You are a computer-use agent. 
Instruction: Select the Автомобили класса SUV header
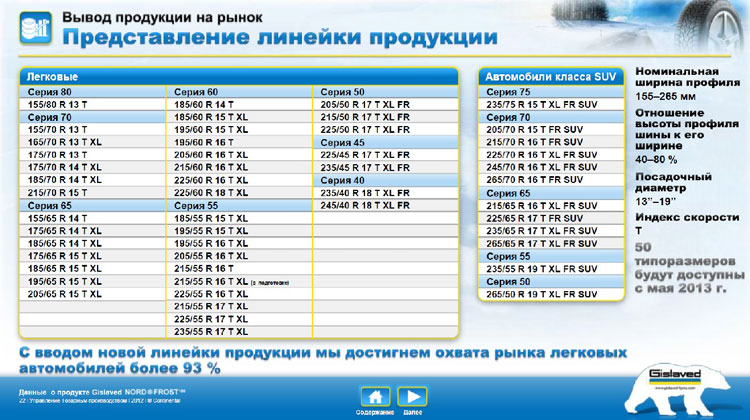click(551, 77)
